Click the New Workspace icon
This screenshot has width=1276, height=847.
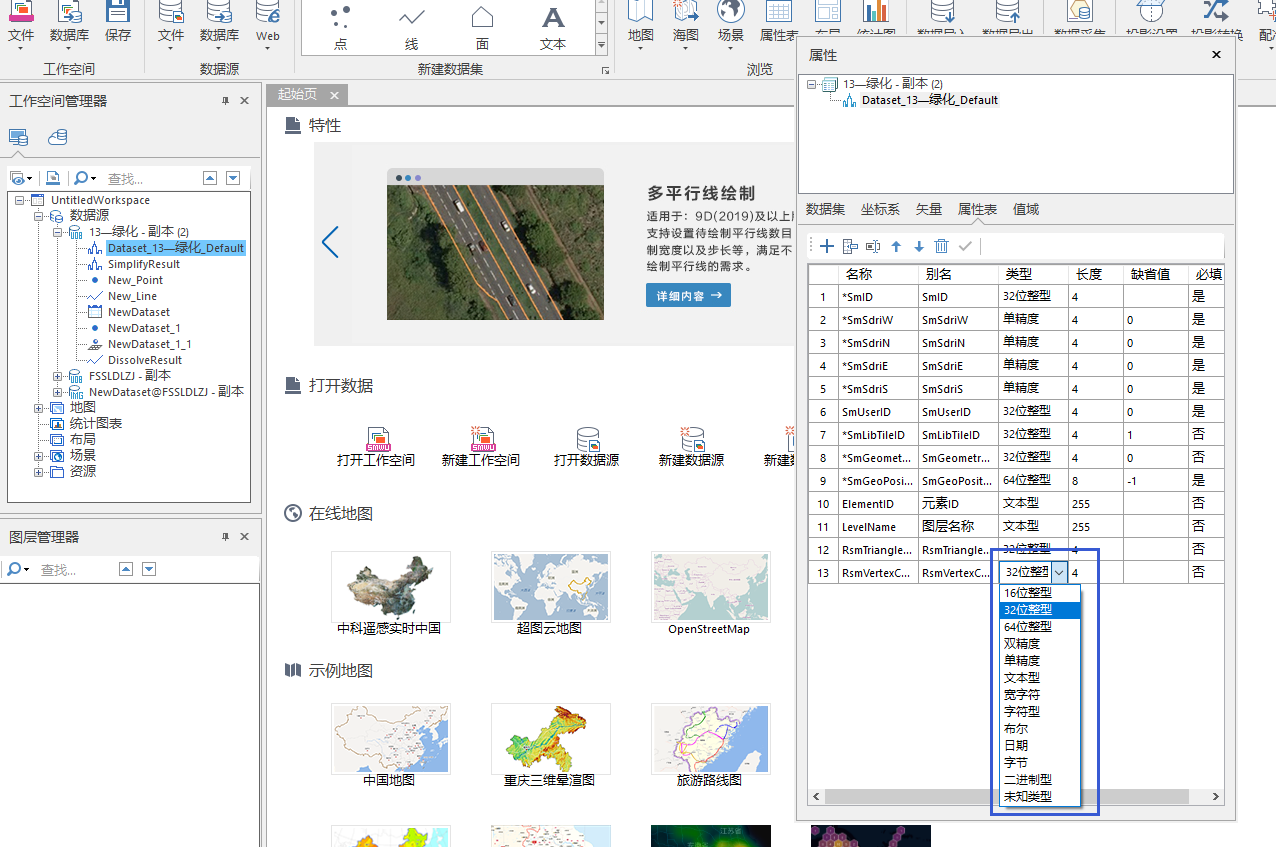coord(483,439)
